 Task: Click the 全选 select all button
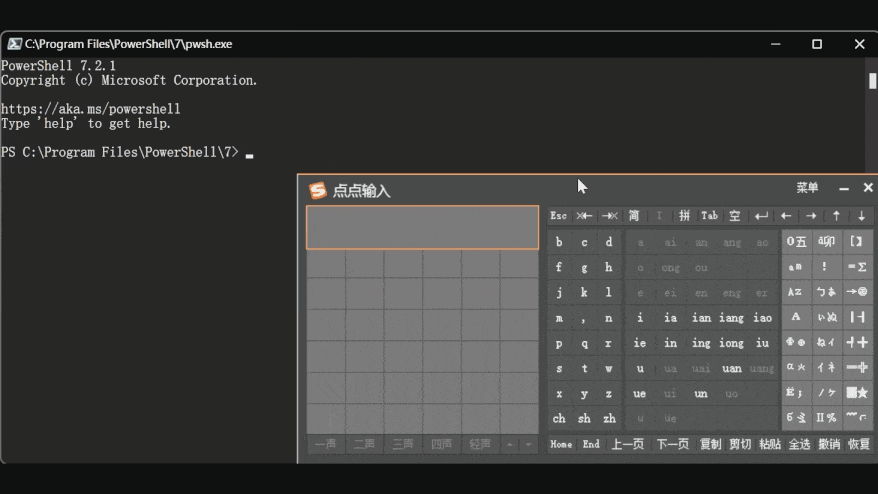(x=800, y=444)
